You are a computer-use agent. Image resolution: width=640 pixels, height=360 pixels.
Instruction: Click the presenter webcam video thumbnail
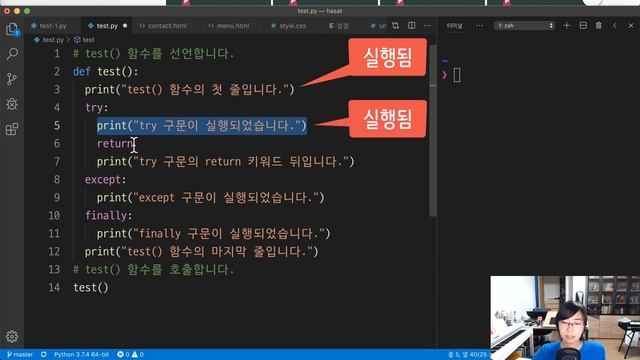click(565, 318)
